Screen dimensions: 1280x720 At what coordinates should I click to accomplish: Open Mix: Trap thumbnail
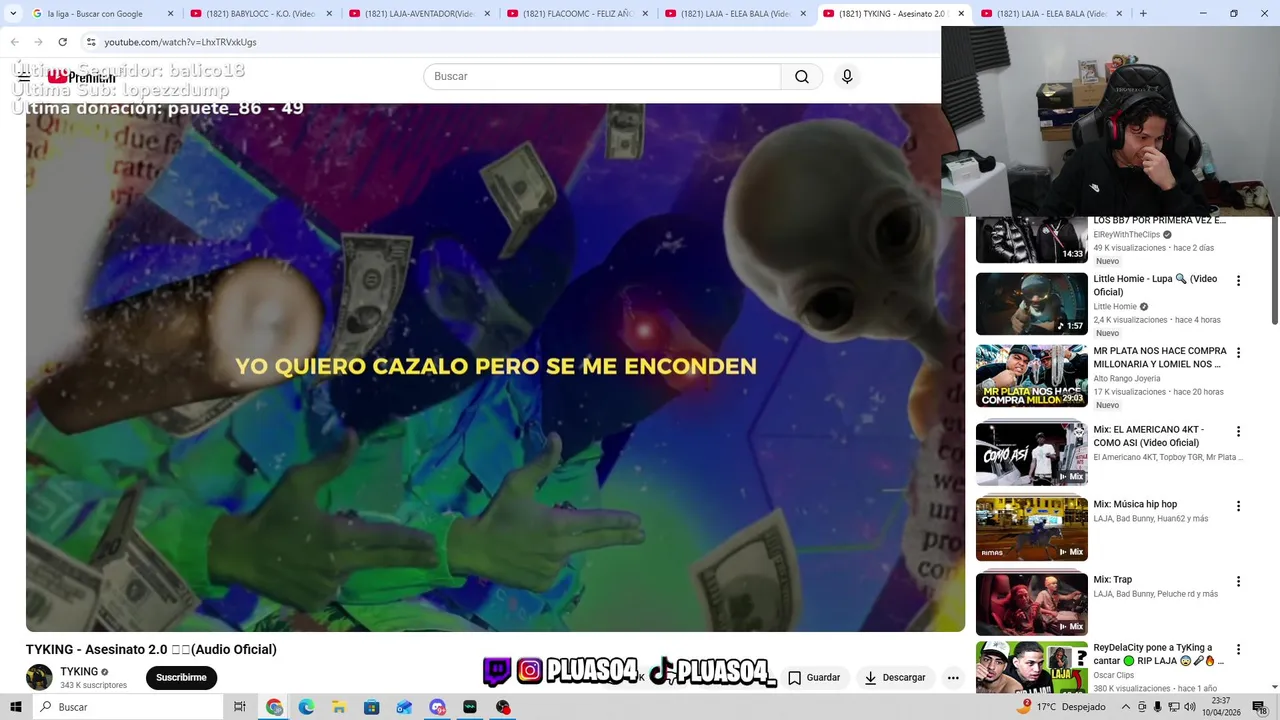[1031, 604]
